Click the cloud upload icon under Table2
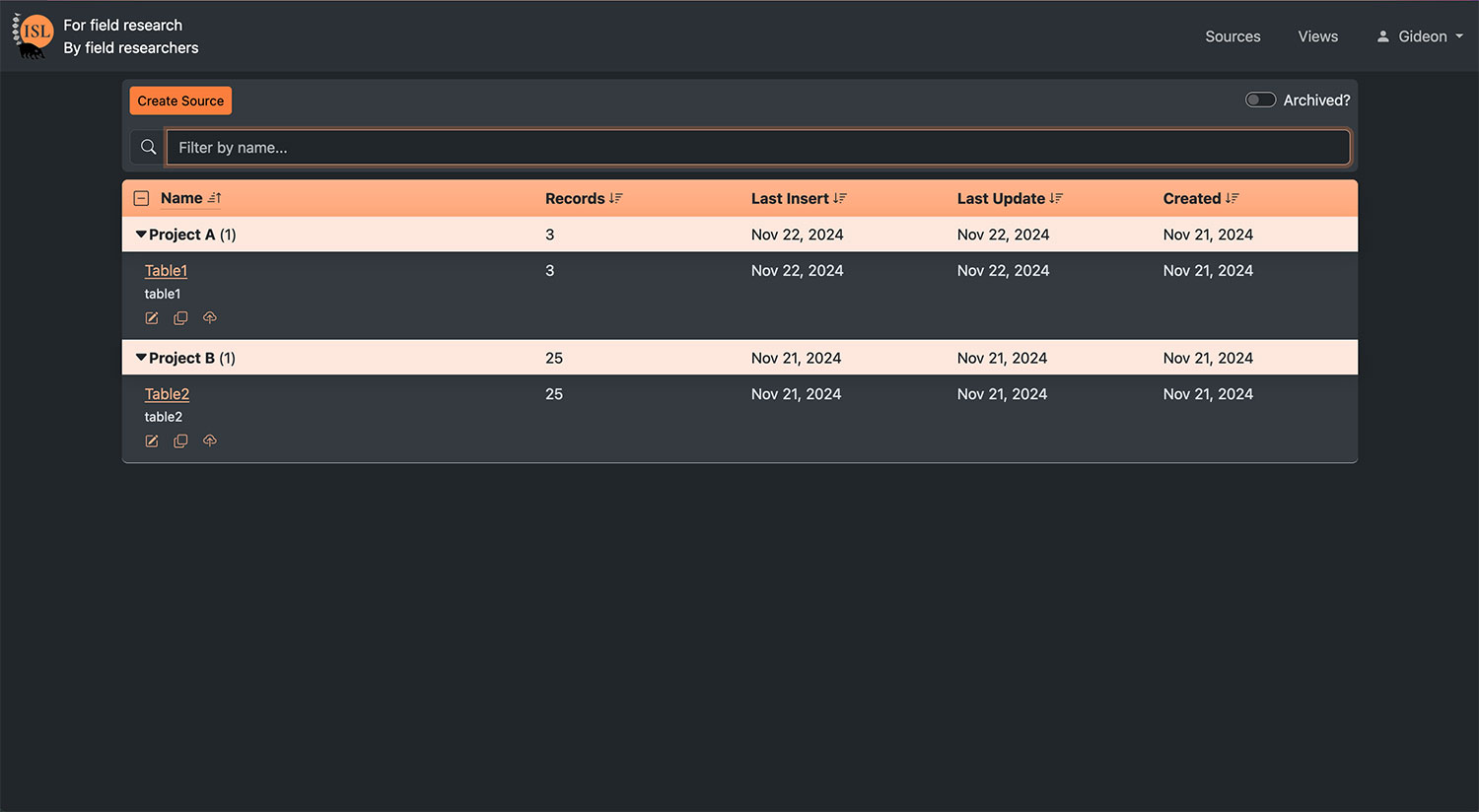 pos(210,440)
